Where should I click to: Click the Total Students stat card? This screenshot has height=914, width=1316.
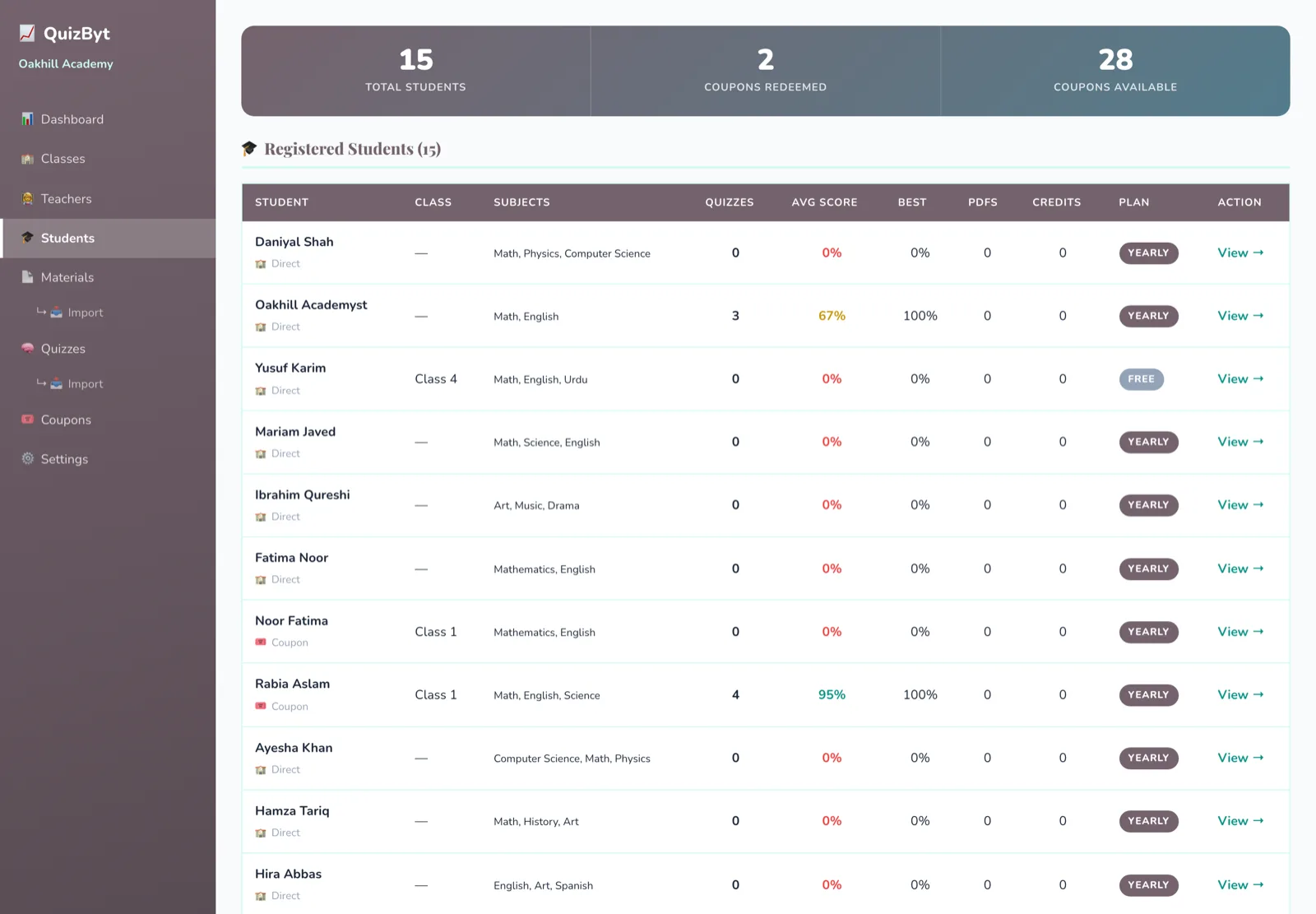[x=416, y=71]
